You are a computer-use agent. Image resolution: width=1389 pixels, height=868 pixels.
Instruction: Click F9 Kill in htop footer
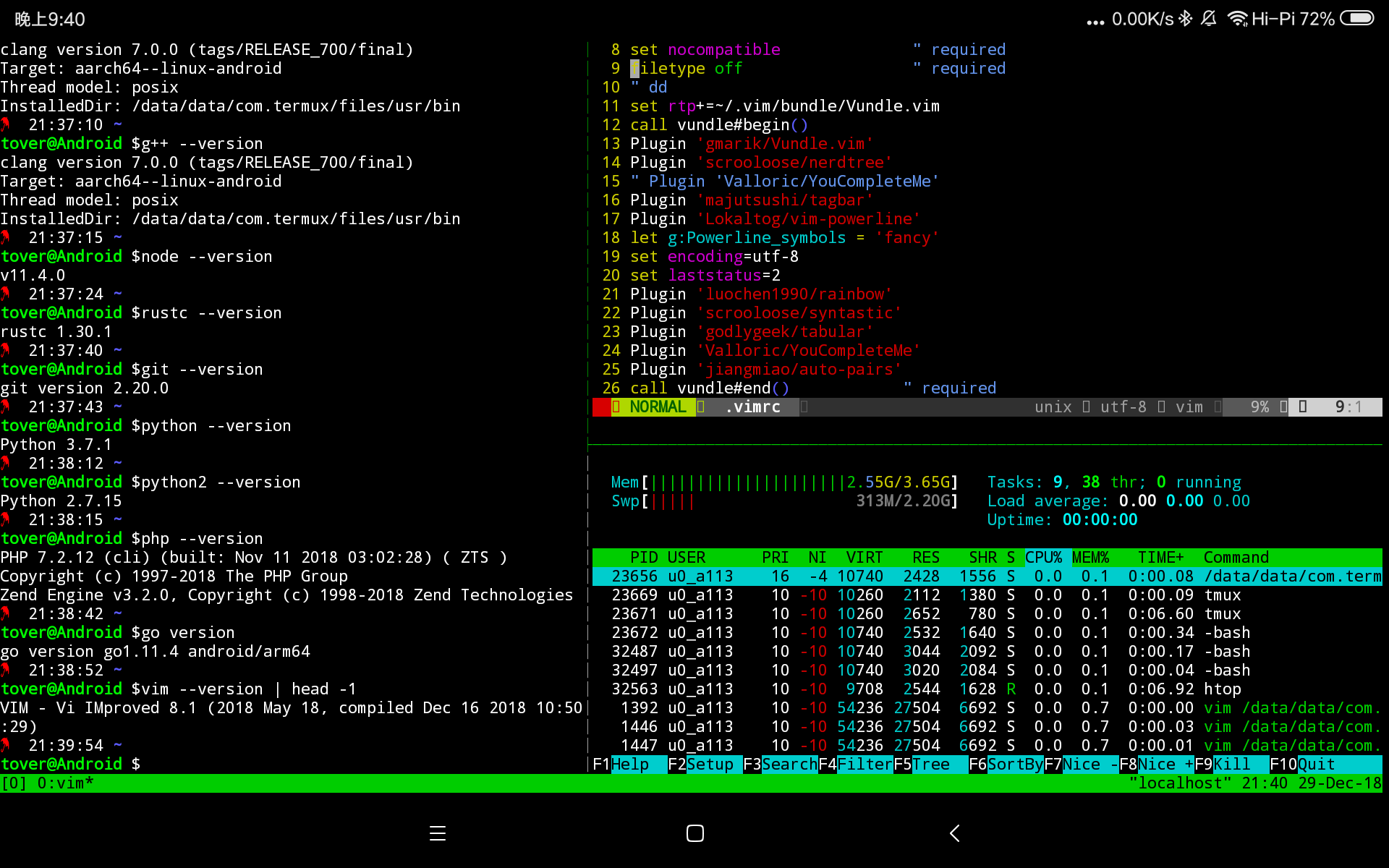click(1232, 764)
